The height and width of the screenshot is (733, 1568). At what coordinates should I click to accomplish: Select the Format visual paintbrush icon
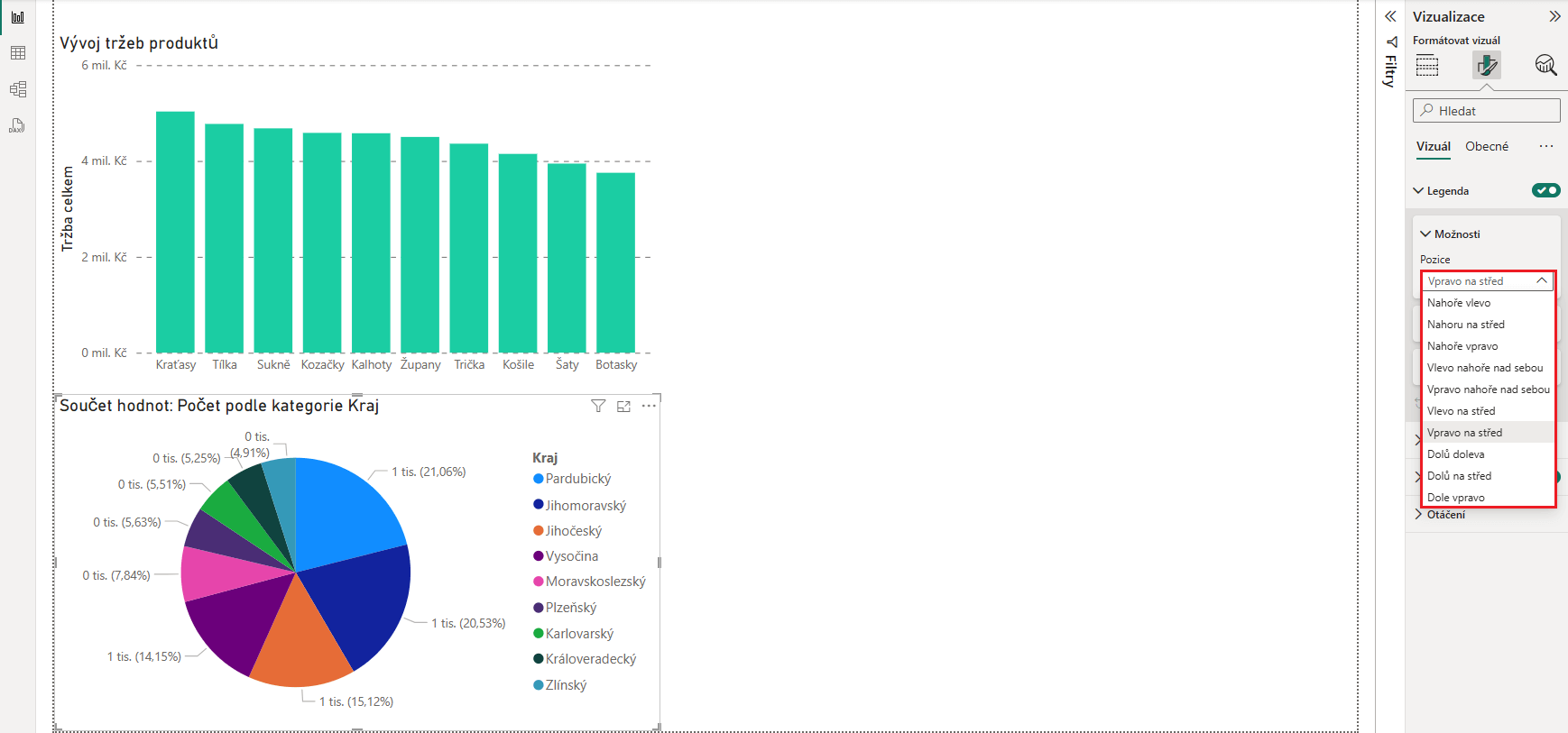(1487, 65)
